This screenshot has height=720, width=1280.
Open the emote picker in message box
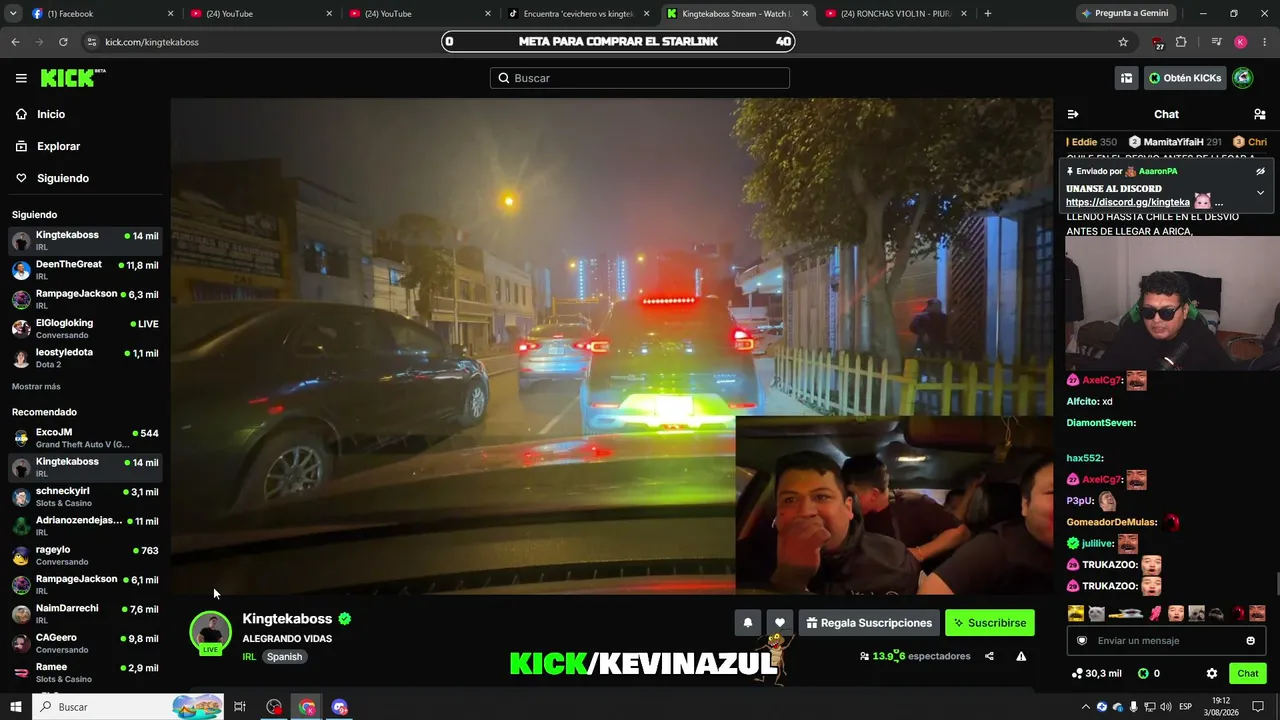point(1250,641)
